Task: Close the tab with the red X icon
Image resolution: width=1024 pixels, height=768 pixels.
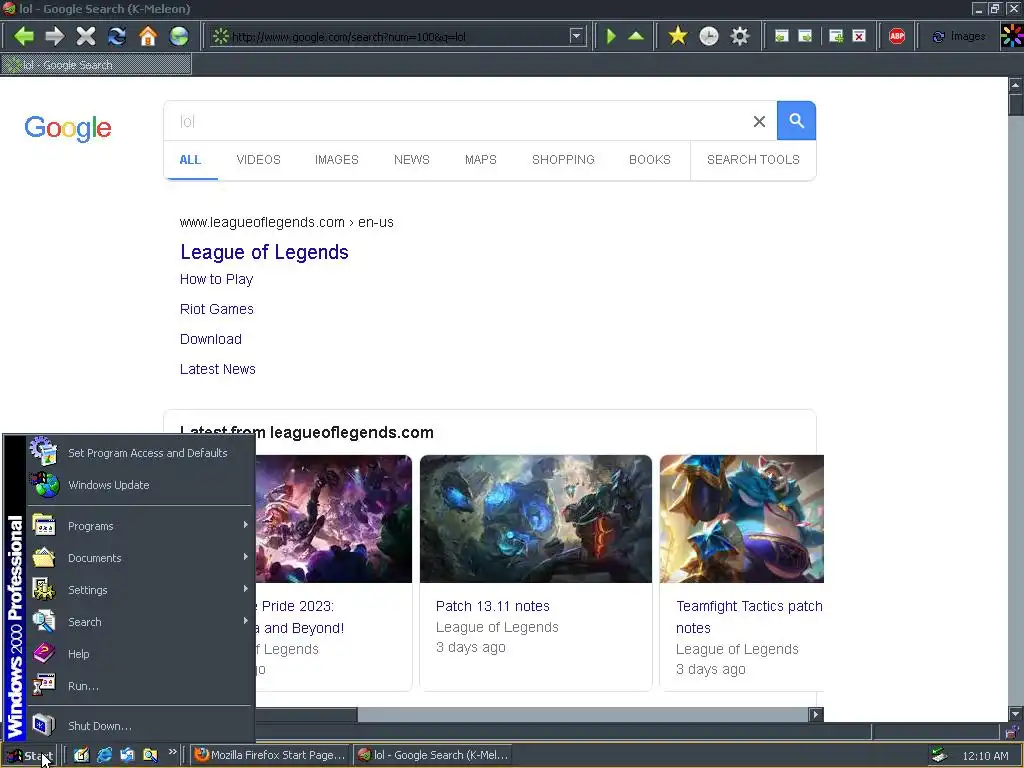Action: (x=859, y=36)
